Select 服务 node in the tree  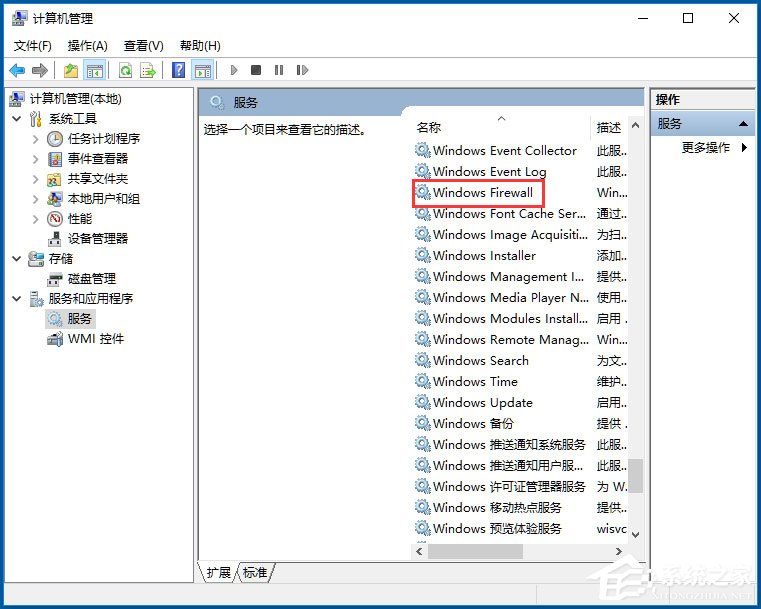(79, 318)
